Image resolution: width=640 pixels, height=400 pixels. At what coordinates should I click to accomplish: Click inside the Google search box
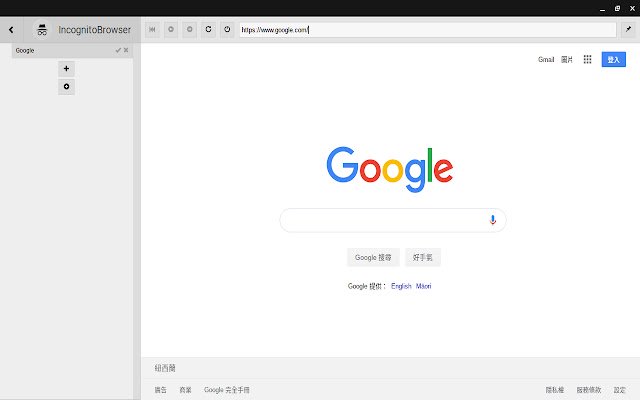point(393,220)
